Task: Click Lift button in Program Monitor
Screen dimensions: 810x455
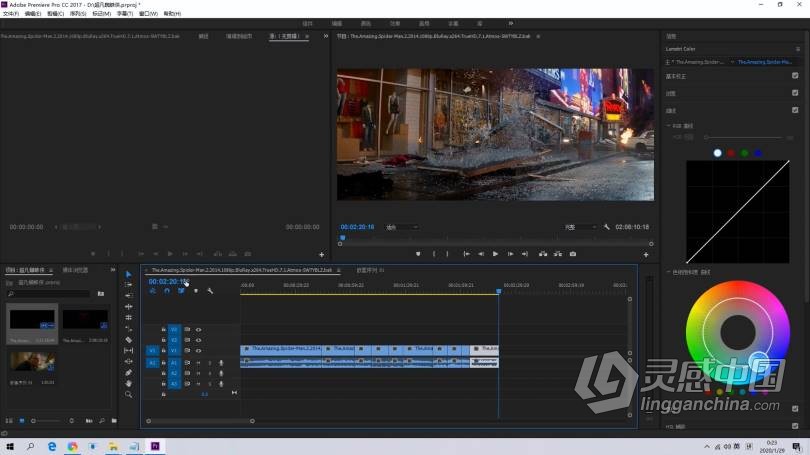Action: pyautogui.click(x=543, y=254)
